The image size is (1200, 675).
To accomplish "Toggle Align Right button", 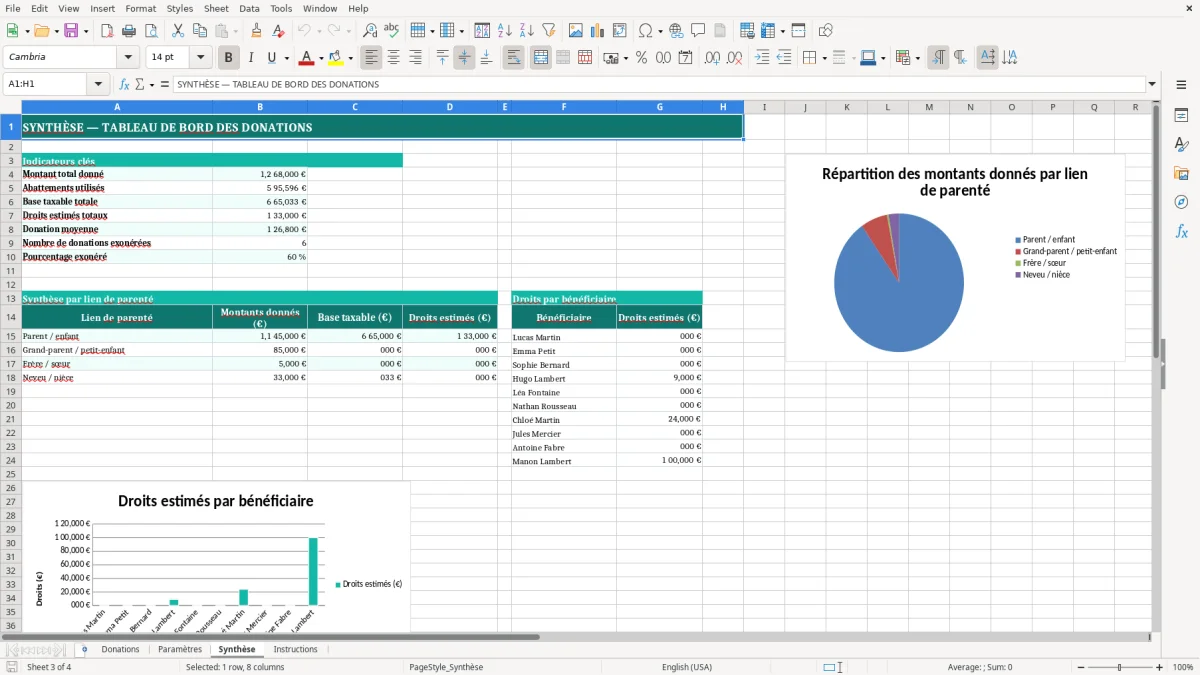I will pyautogui.click(x=416, y=58).
